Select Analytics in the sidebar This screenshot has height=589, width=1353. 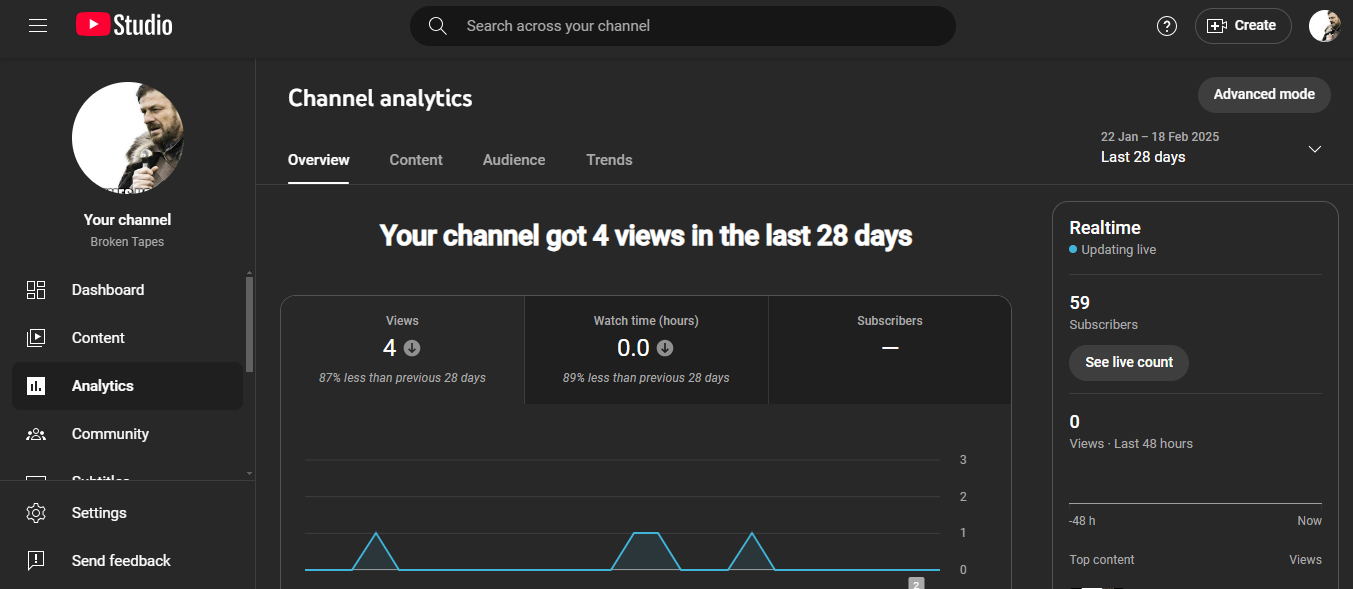[x=102, y=386]
